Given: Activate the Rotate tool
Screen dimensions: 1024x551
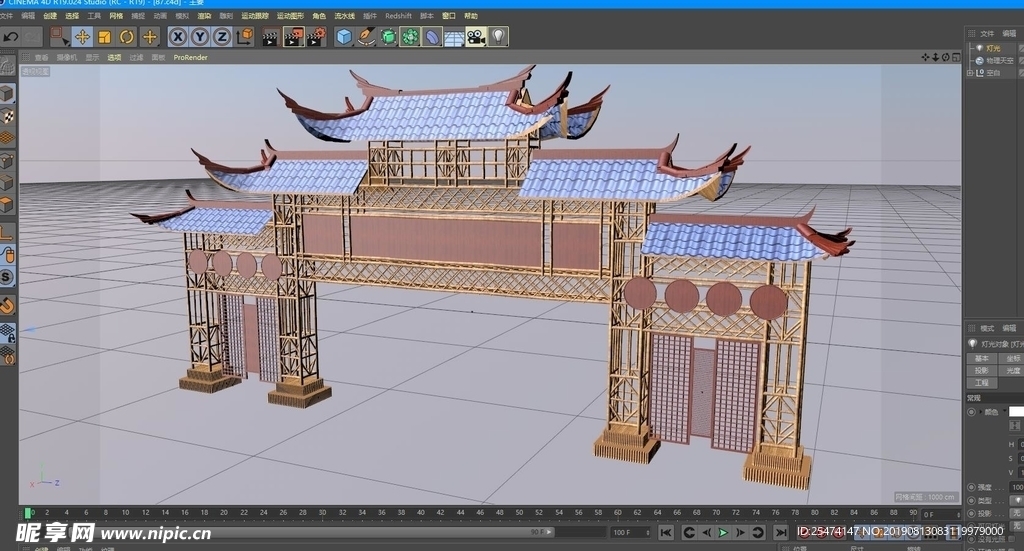Looking at the screenshot, I should (127, 37).
